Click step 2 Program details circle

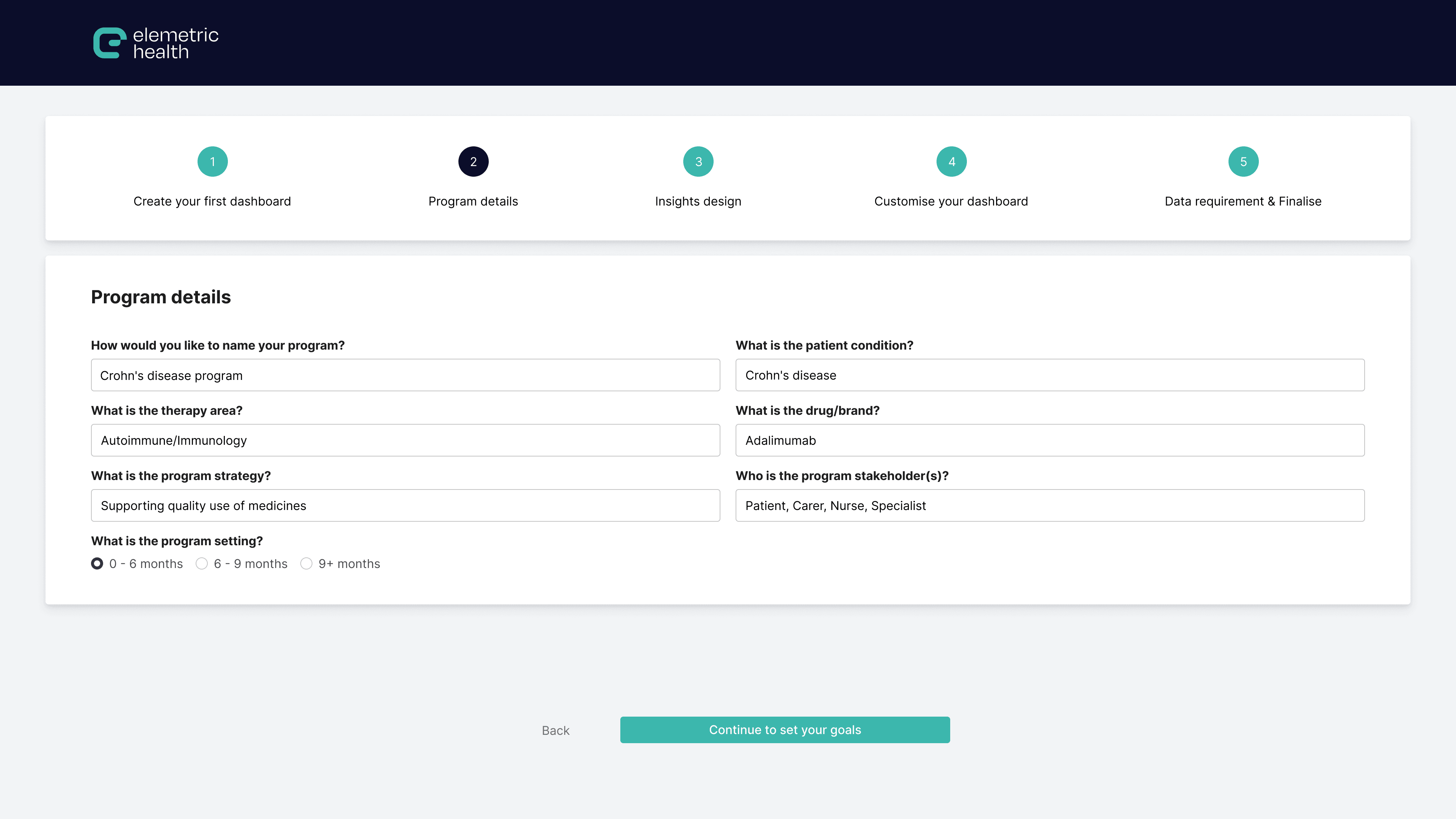point(473,162)
